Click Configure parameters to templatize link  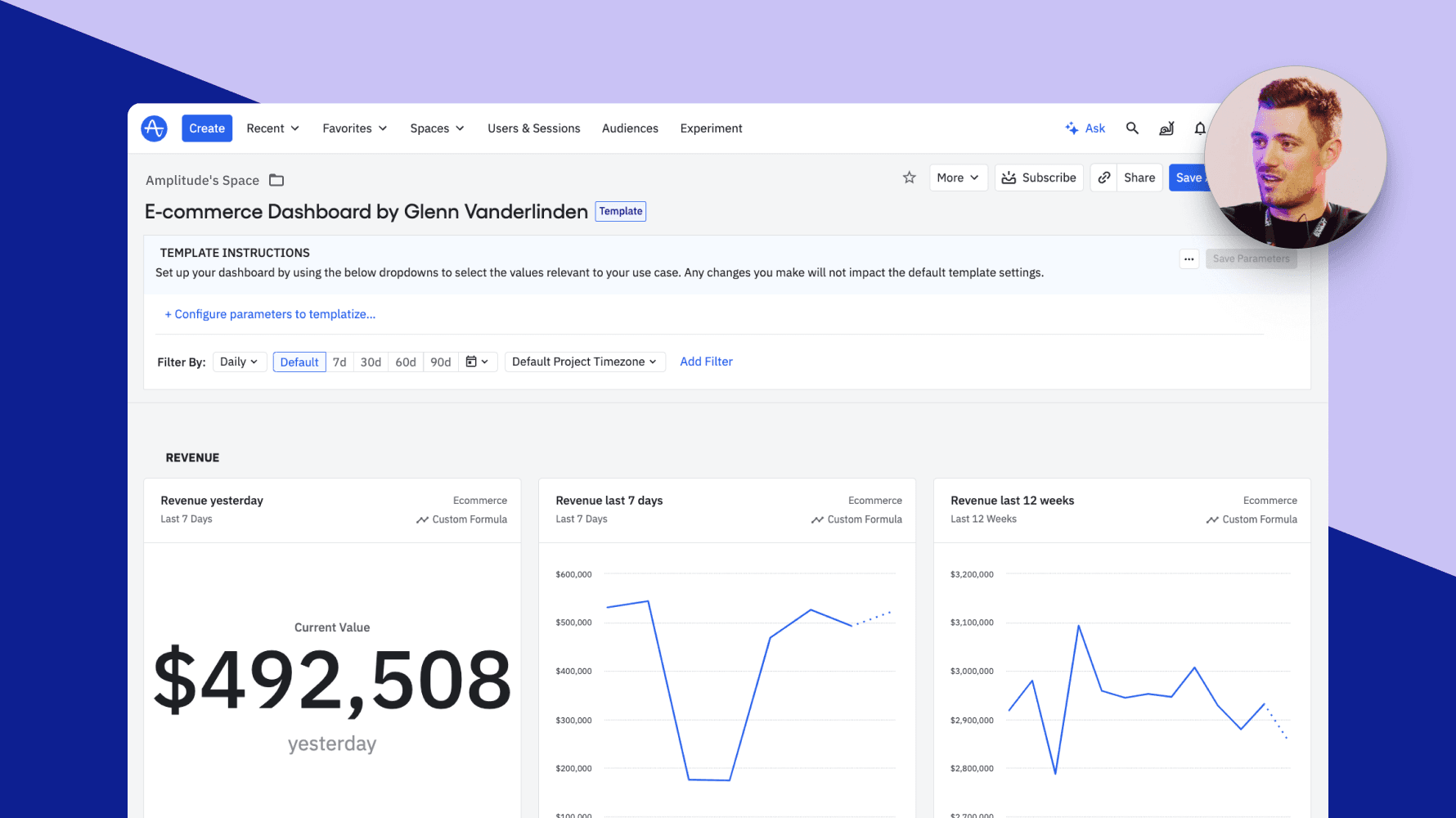(x=270, y=314)
